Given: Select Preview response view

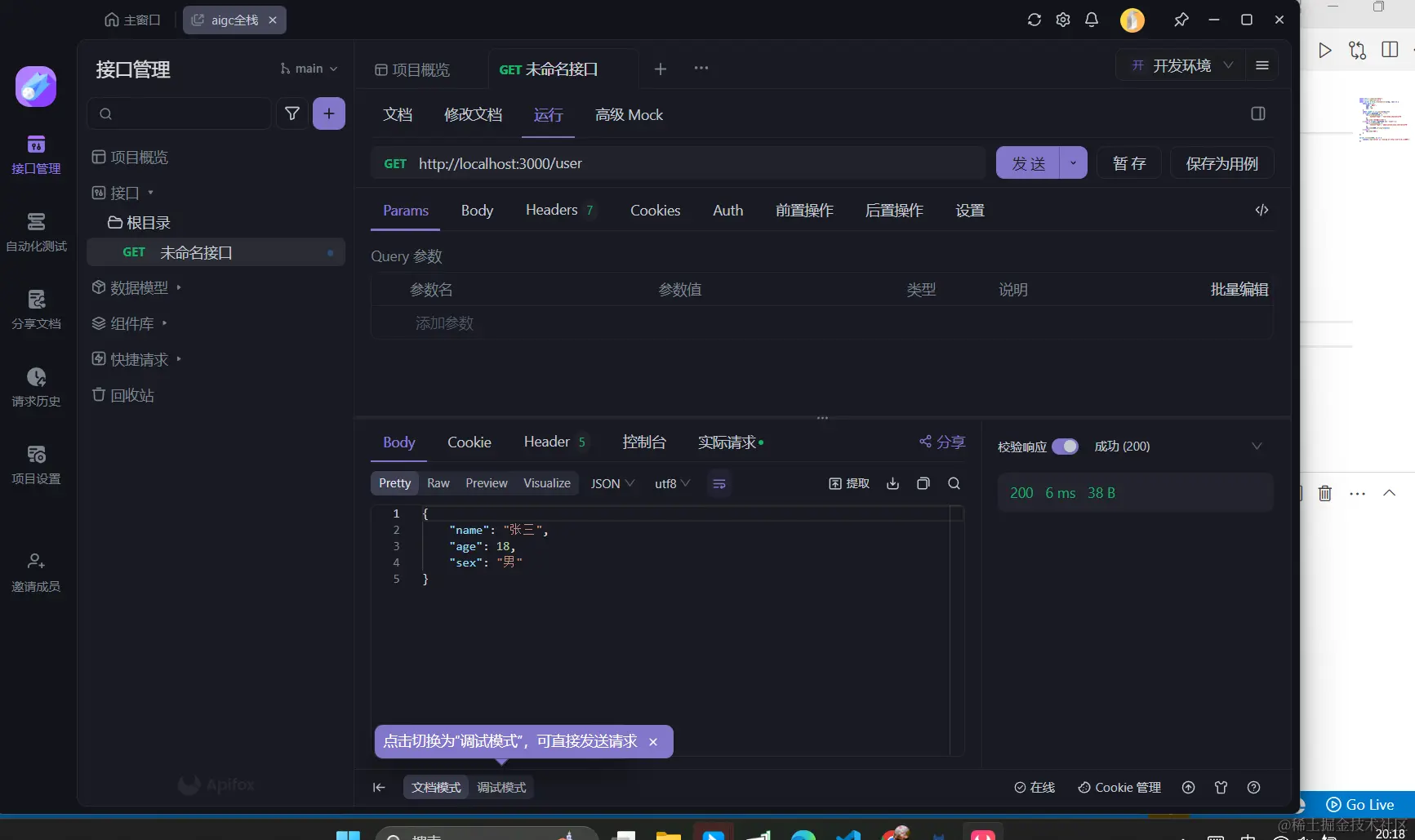Looking at the screenshot, I should [x=487, y=483].
